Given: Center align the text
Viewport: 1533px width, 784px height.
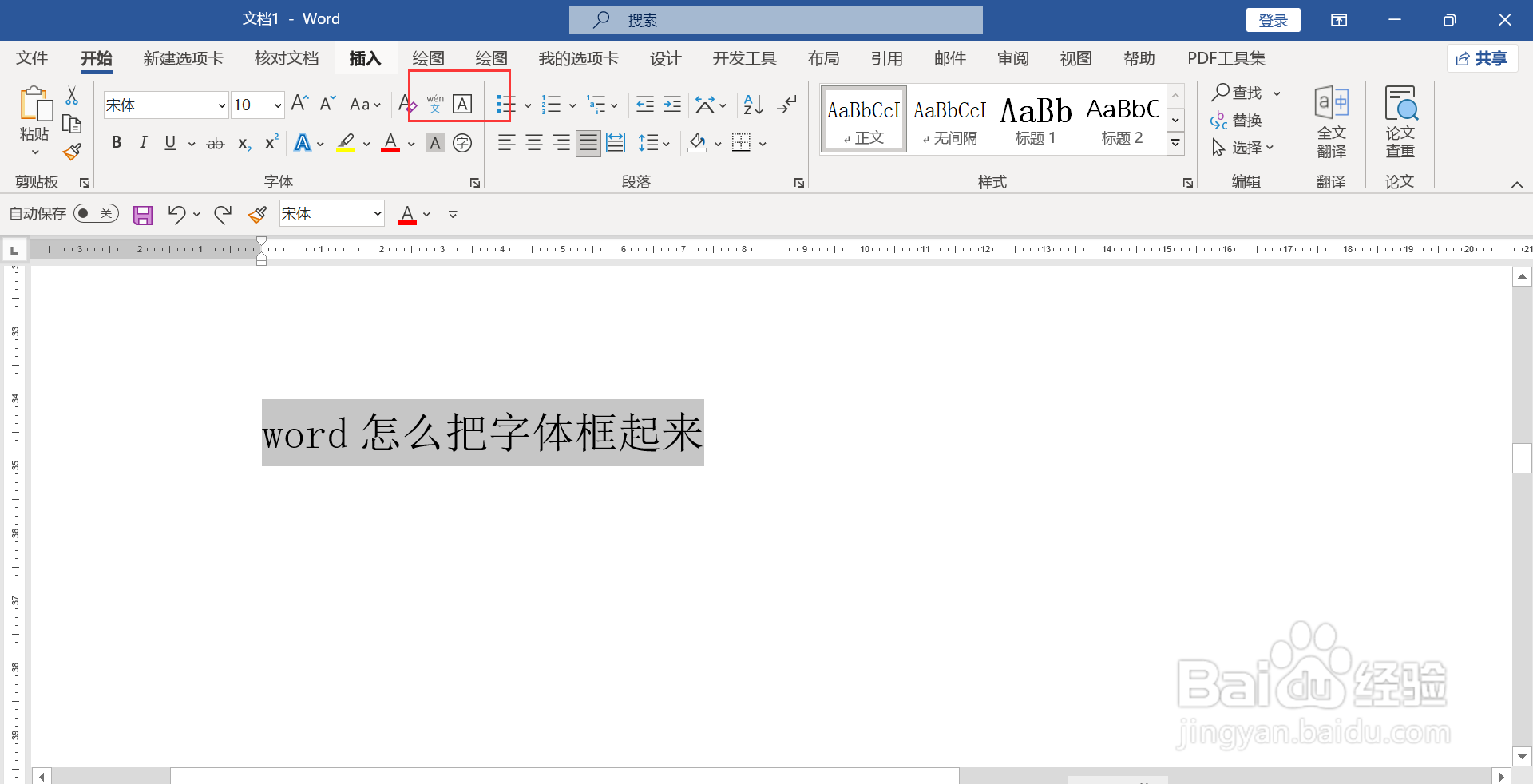Looking at the screenshot, I should coord(534,143).
